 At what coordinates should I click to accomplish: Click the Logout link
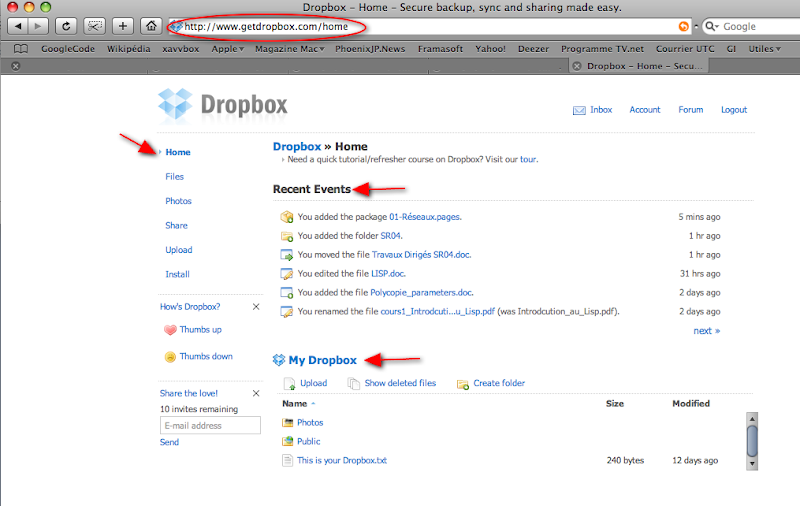point(734,110)
